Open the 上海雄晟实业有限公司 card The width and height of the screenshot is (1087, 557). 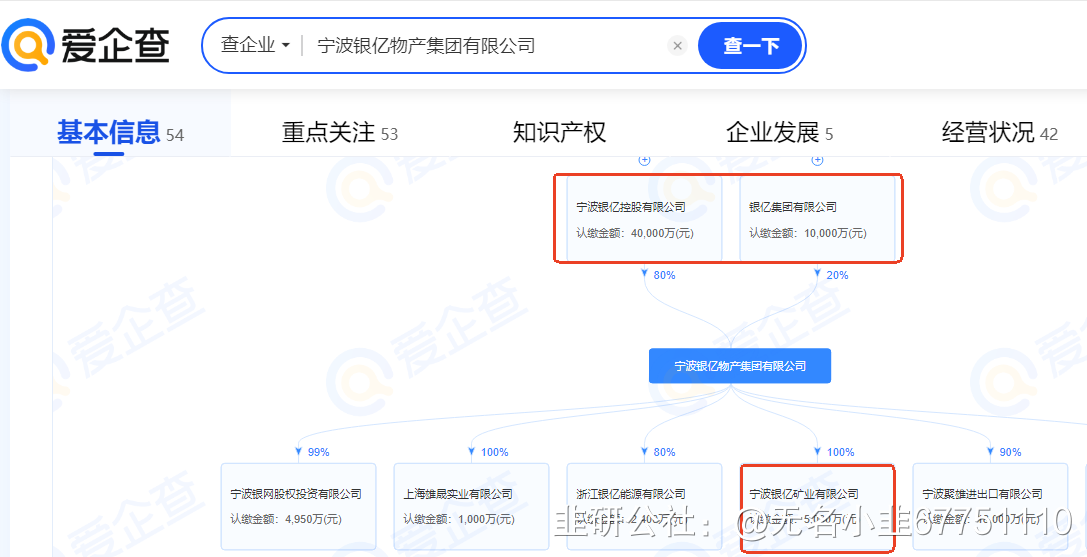(471, 506)
